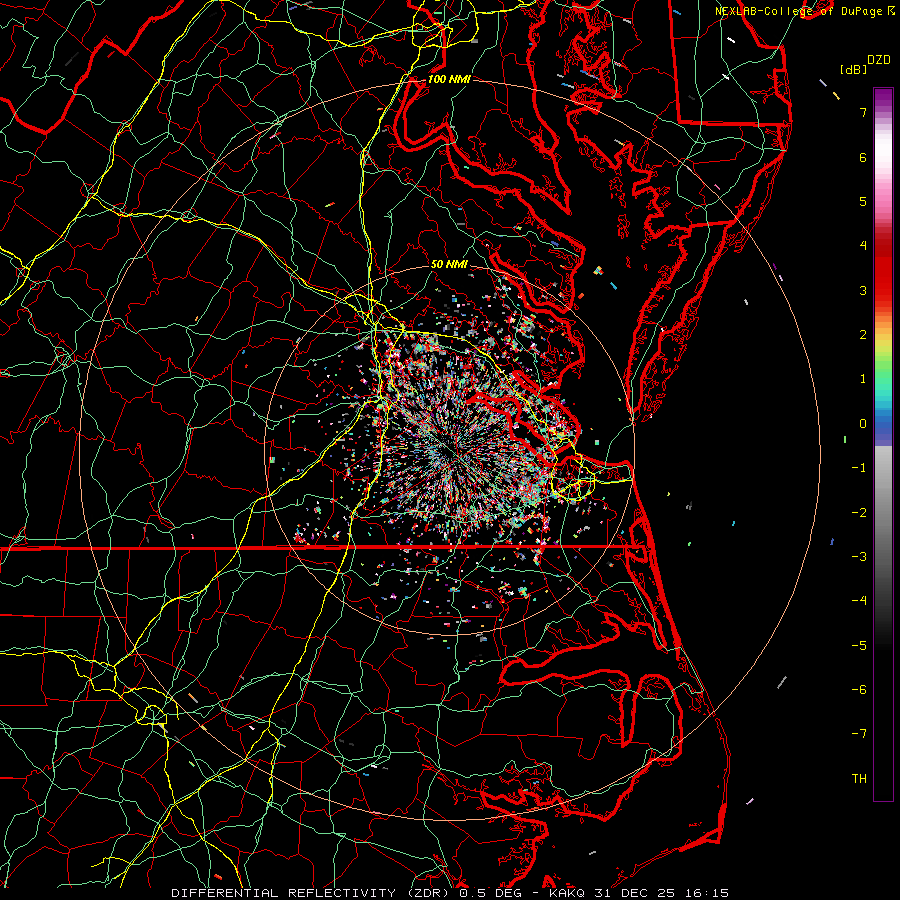The image size is (900, 900).
Task: Click the -7 value on the scale
Action: point(859,734)
